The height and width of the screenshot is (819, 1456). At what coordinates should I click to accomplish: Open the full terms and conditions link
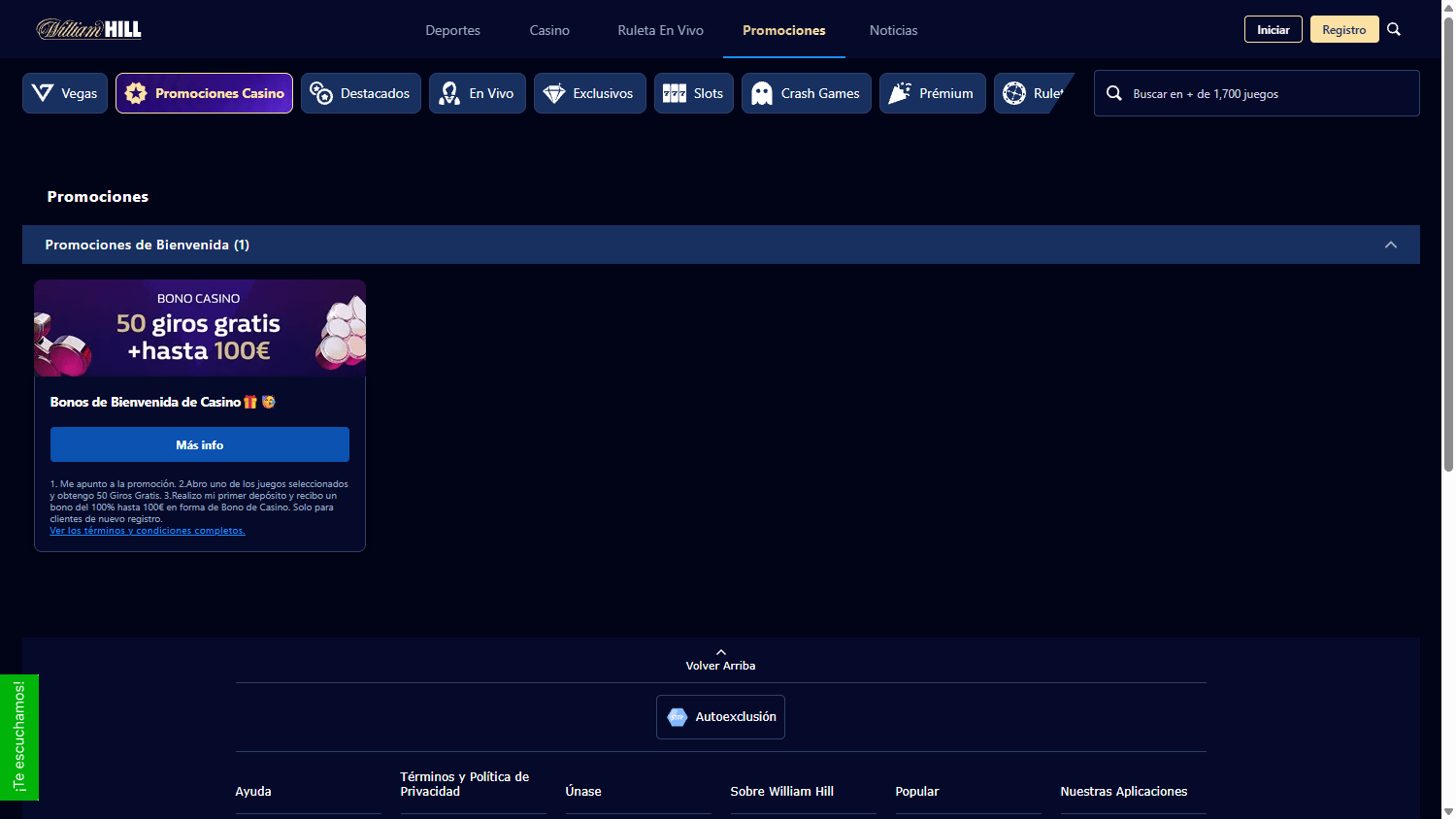point(148,531)
